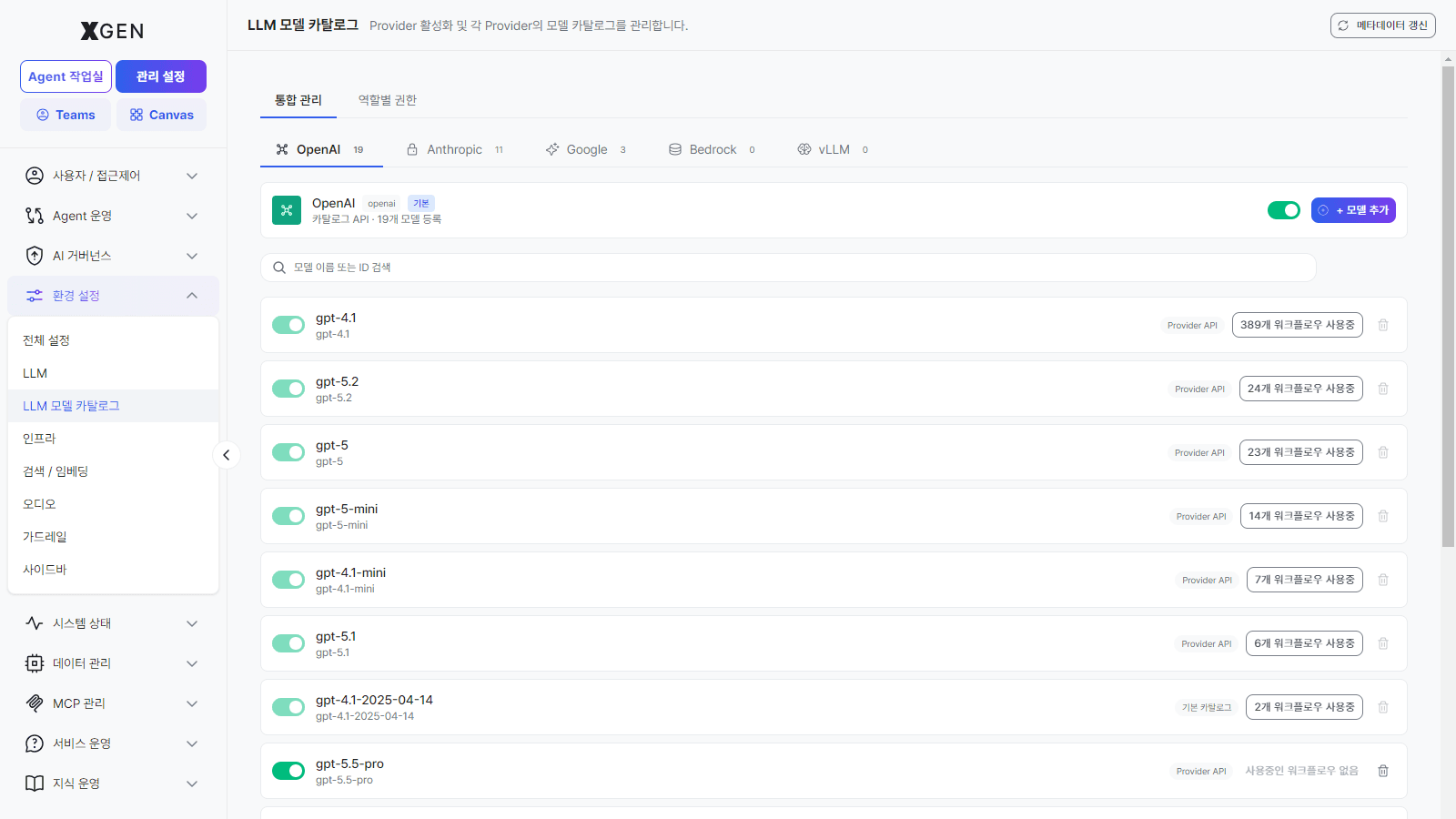This screenshot has width=1456, height=819.
Task: Expand the Agent 운영 section
Action: pyautogui.click(x=192, y=216)
